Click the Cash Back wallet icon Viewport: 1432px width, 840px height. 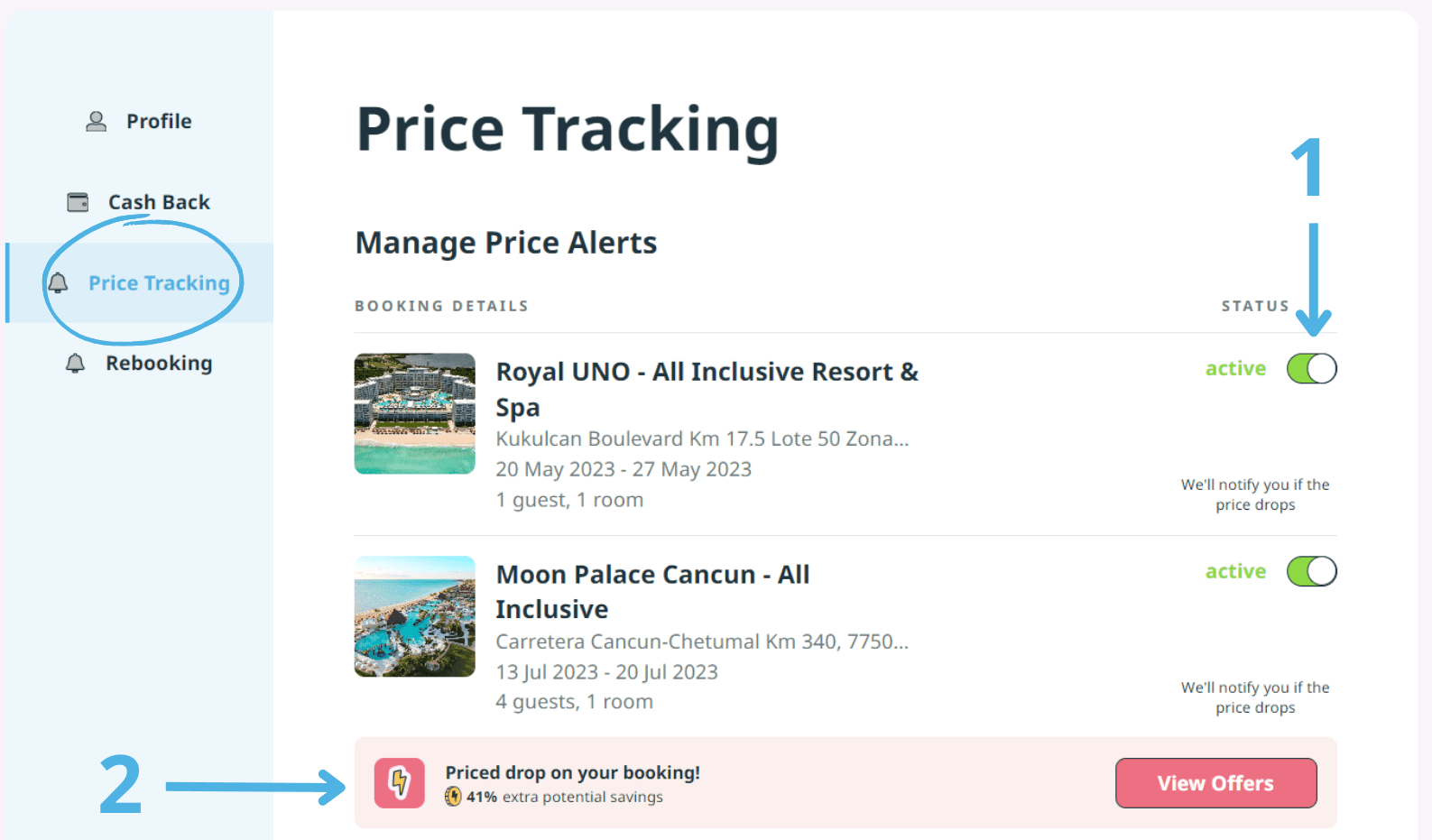tap(79, 202)
